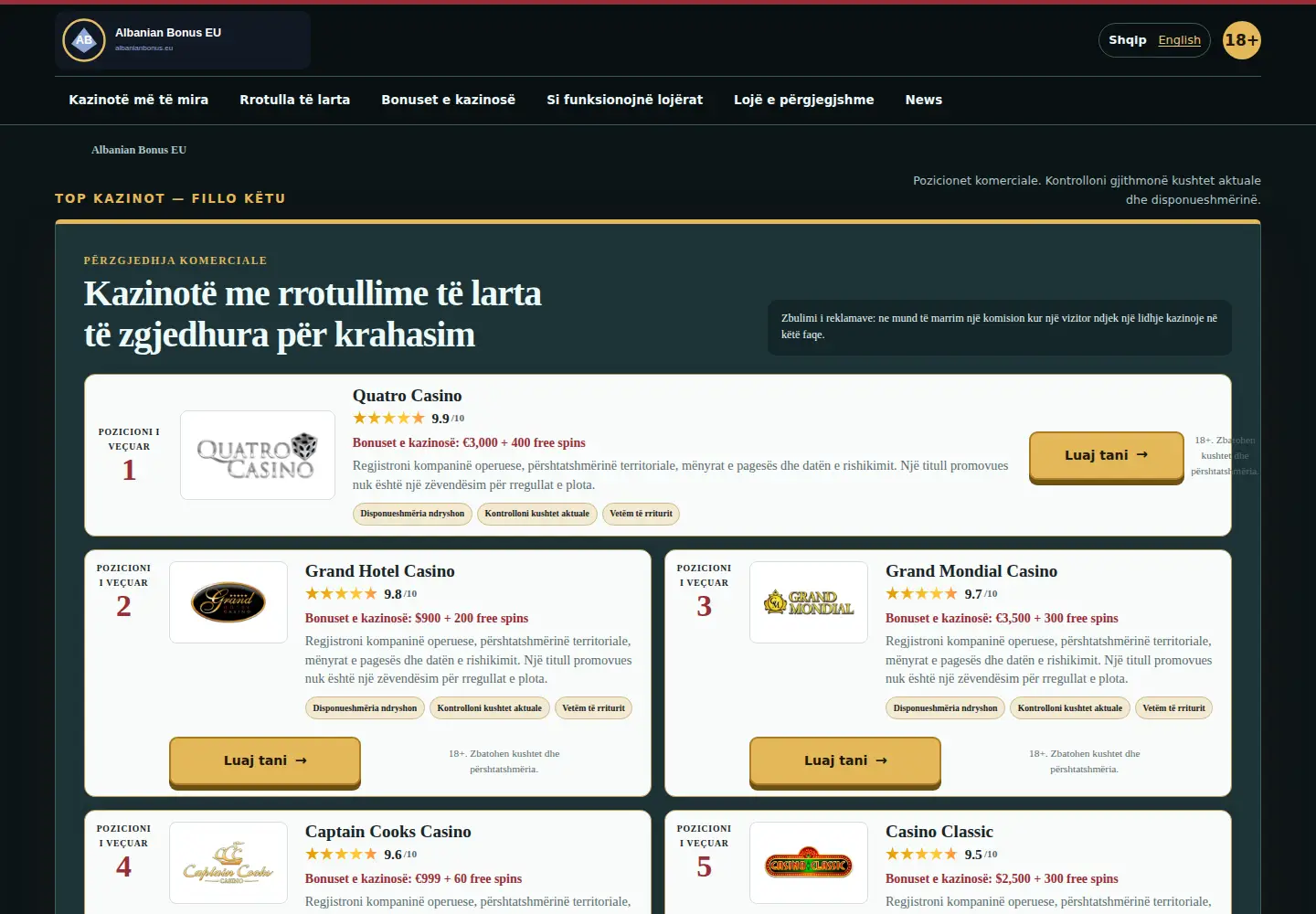
Task: Open the Quatro Casino title
Action: 408,396
